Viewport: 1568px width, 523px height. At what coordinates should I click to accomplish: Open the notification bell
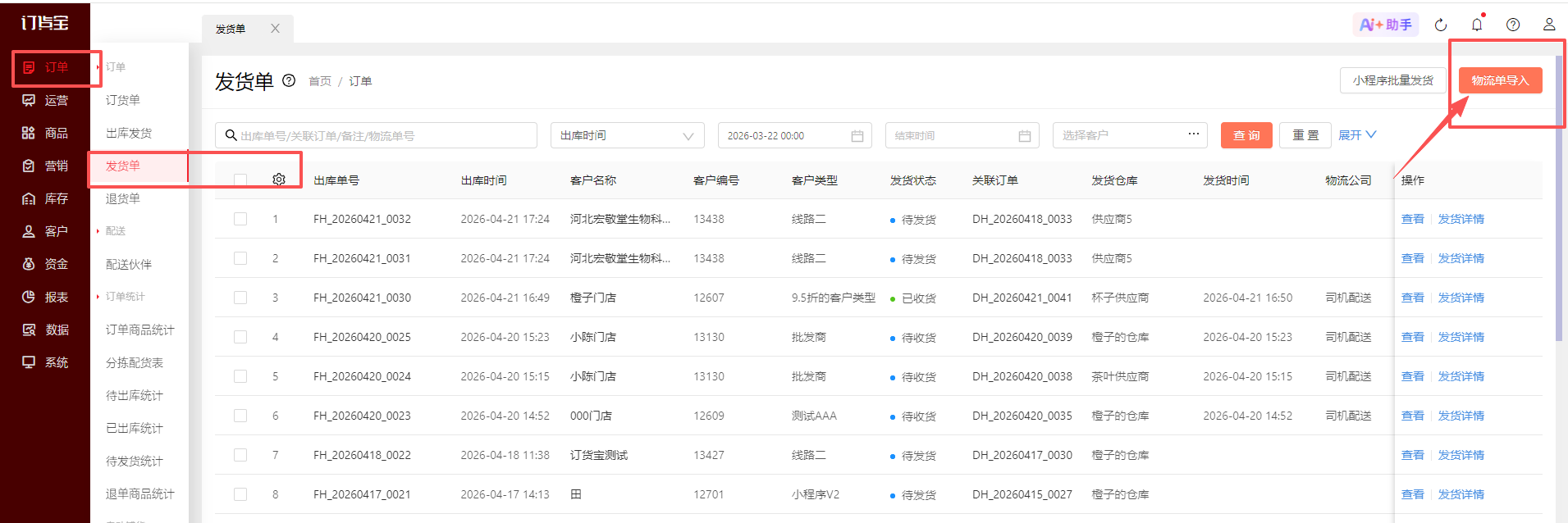click(x=1477, y=25)
